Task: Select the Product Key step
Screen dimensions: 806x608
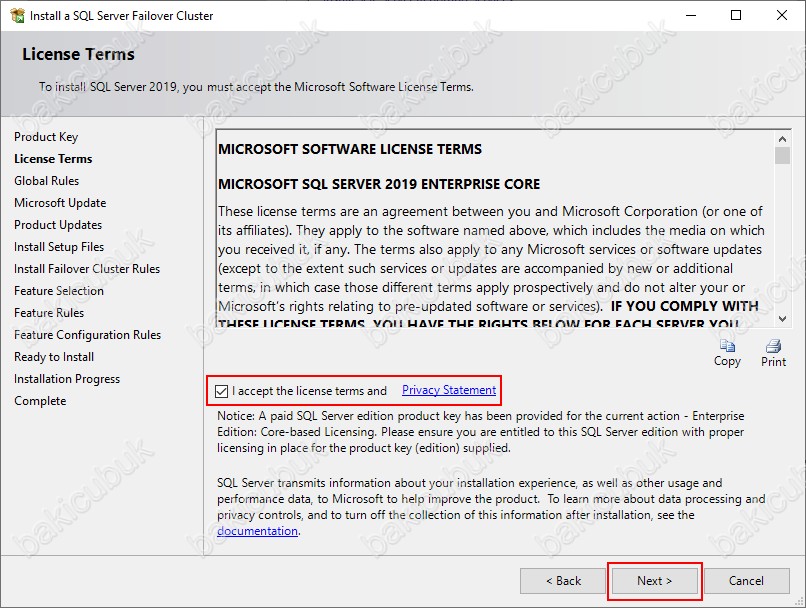Action: coord(46,137)
